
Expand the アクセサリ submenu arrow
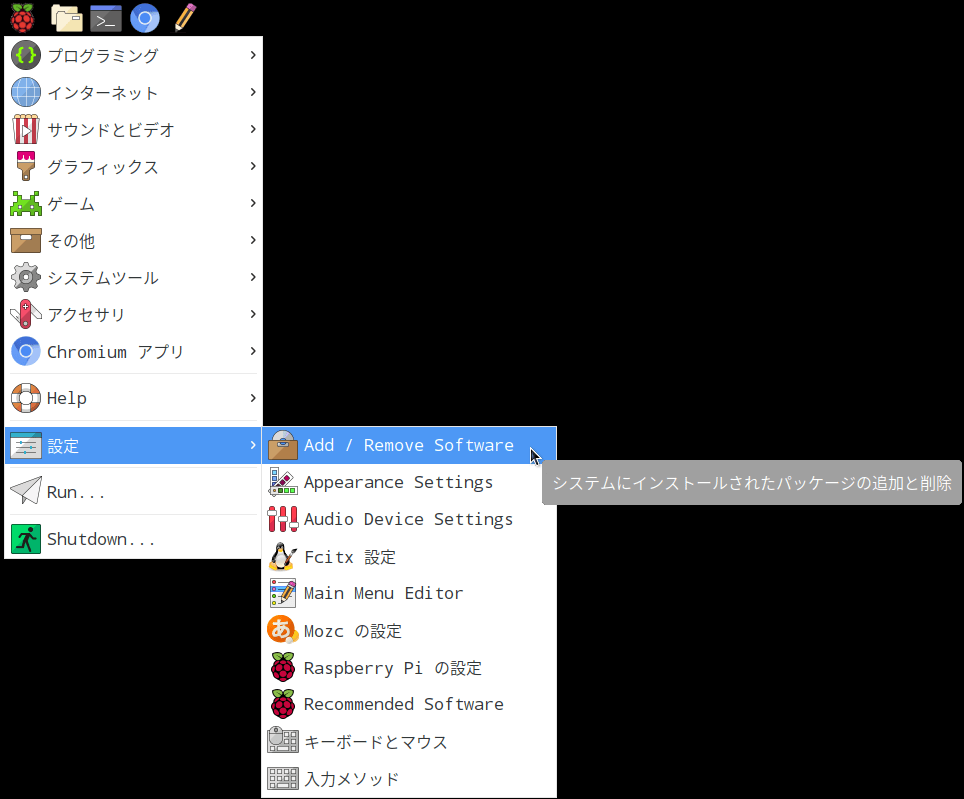[x=253, y=314]
